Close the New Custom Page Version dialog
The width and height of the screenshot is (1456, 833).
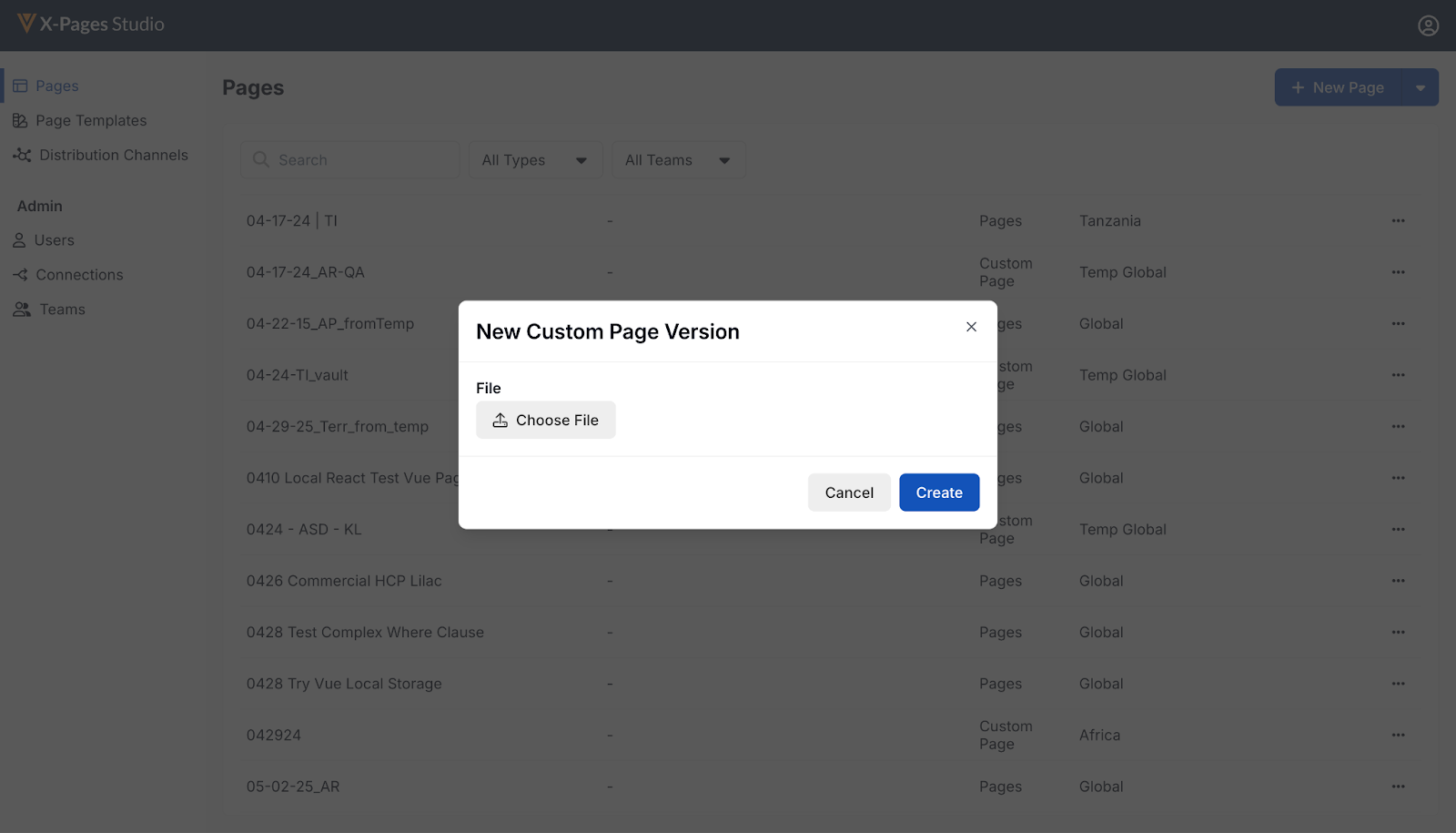971,327
